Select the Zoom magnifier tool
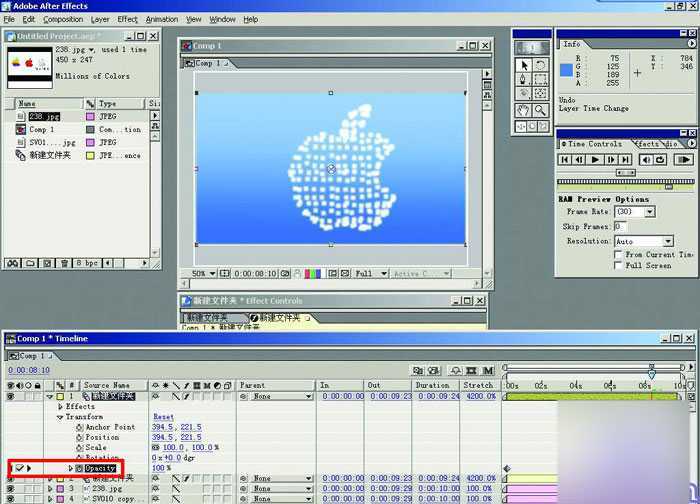This screenshot has height=504, width=700. (540, 110)
